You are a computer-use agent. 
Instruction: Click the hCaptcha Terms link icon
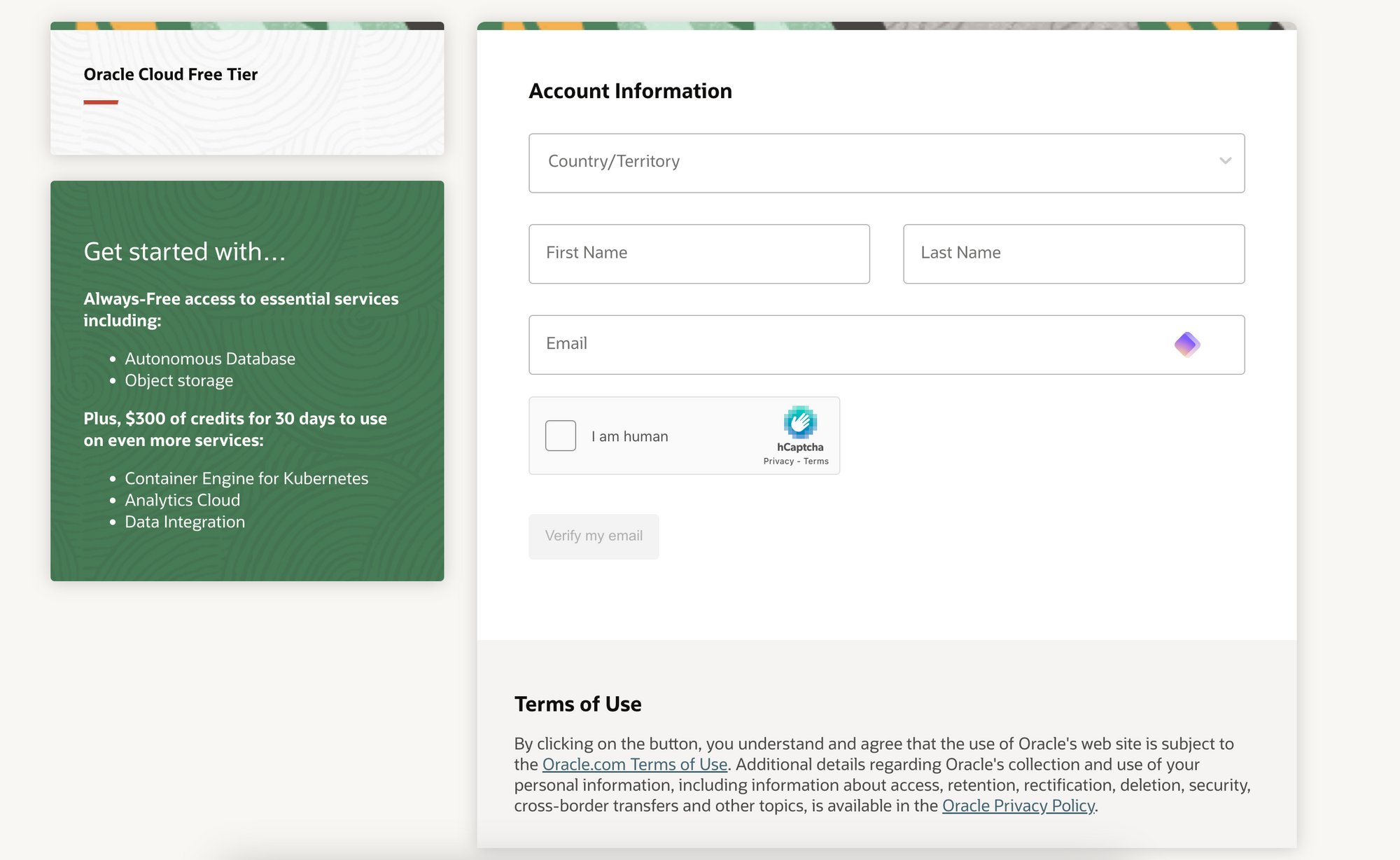816,461
